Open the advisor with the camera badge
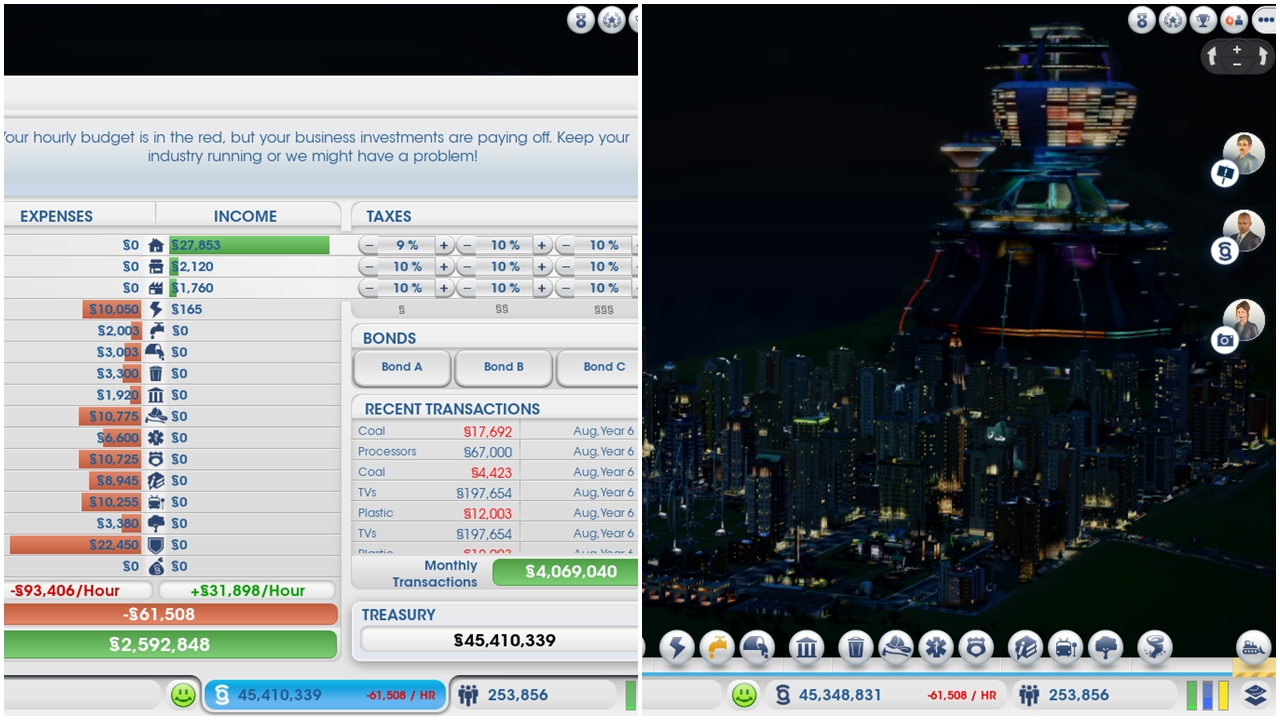 click(1241, 325)
